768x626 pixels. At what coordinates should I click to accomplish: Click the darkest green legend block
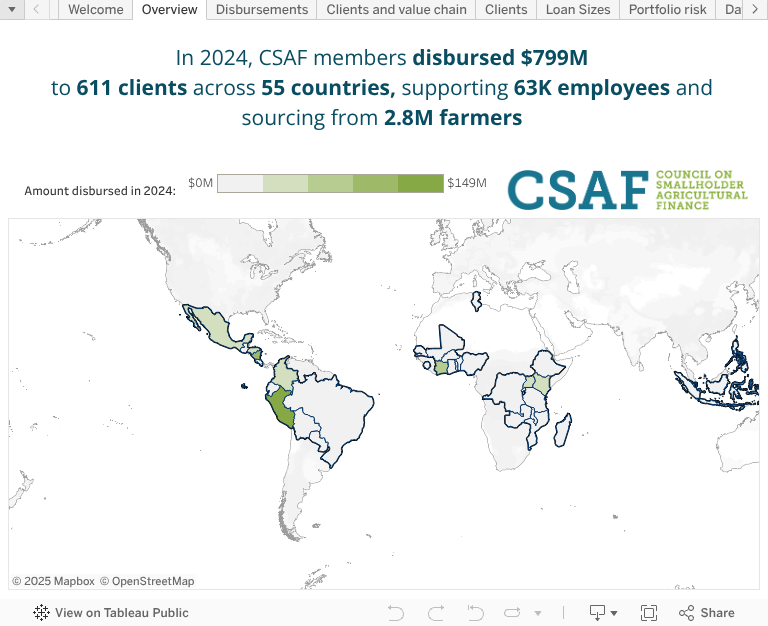pos(421,183)
